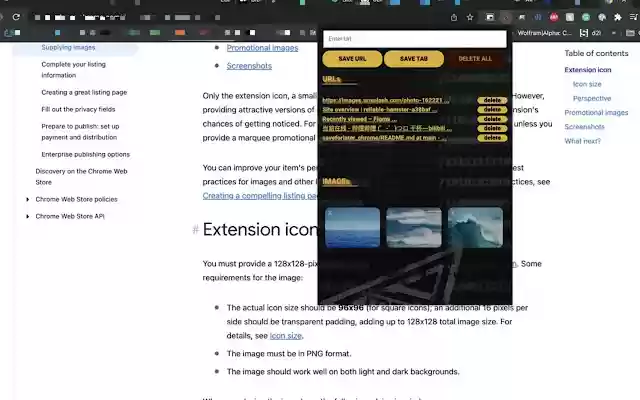Open the large crashing wave saved thumbnail
The height and width of the screenshot is (400, 640).
pyautogui.click(x=476, y=227)
